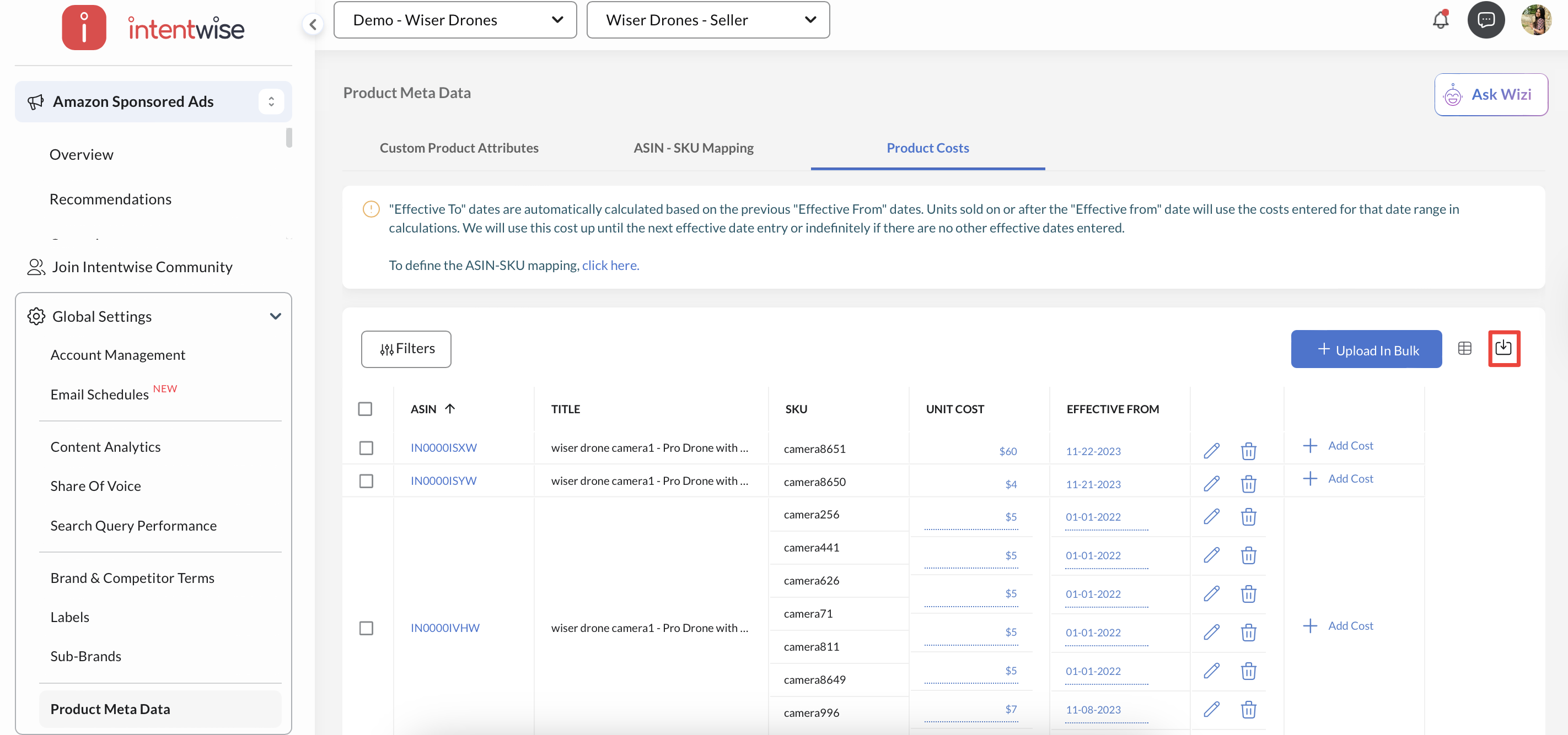Image resolution: width=1568 pixels, height=735 pixels.
Task: Click the download export icon
Action: coord(1503,348)
